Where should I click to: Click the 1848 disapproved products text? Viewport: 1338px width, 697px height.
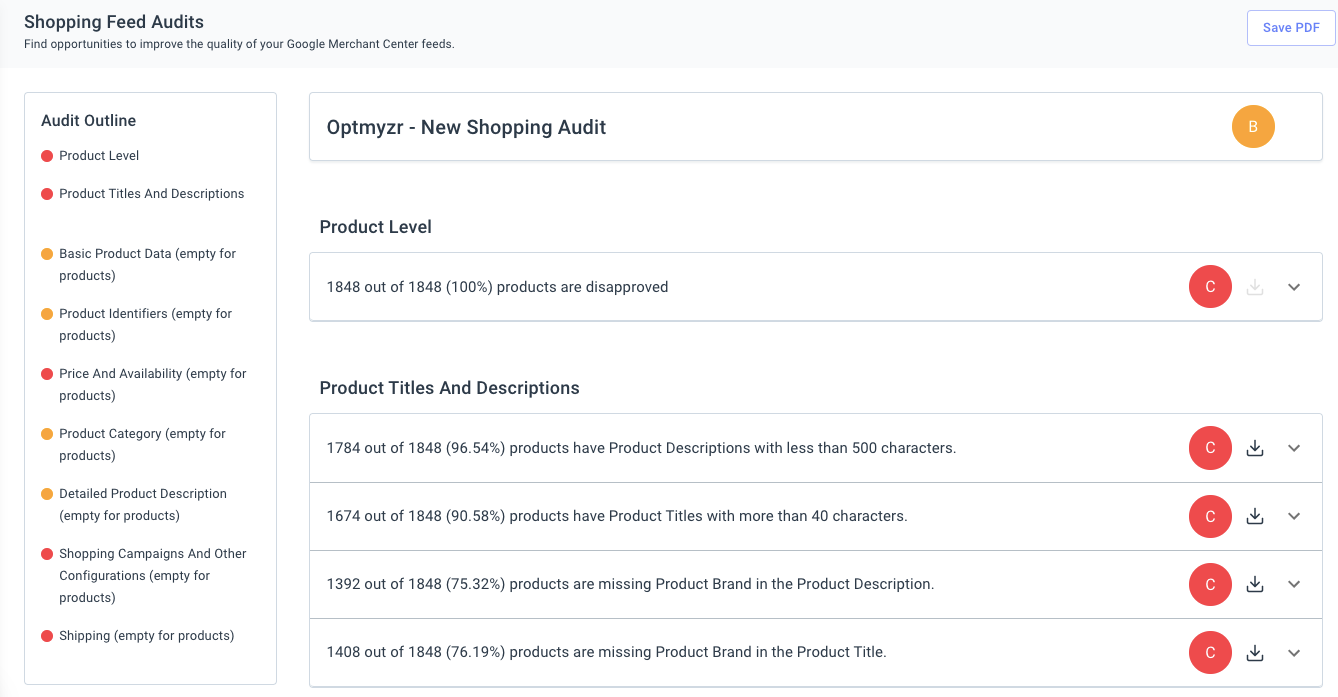pyautogui.click(x=497, y=287)
